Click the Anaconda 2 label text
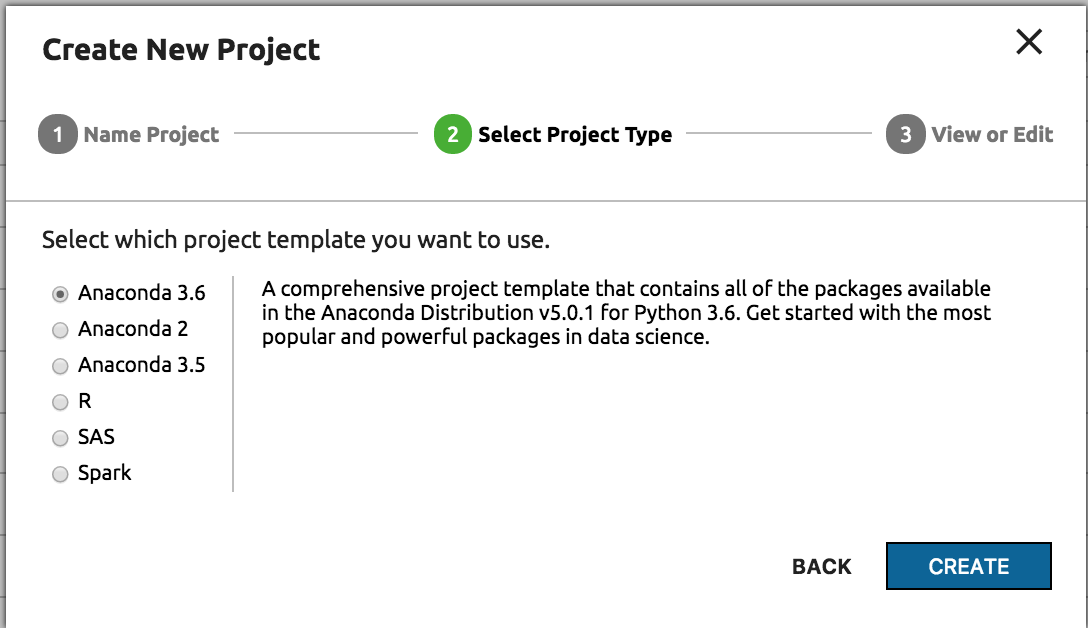This screenshot has width=1088, height=628. [133, 329]
